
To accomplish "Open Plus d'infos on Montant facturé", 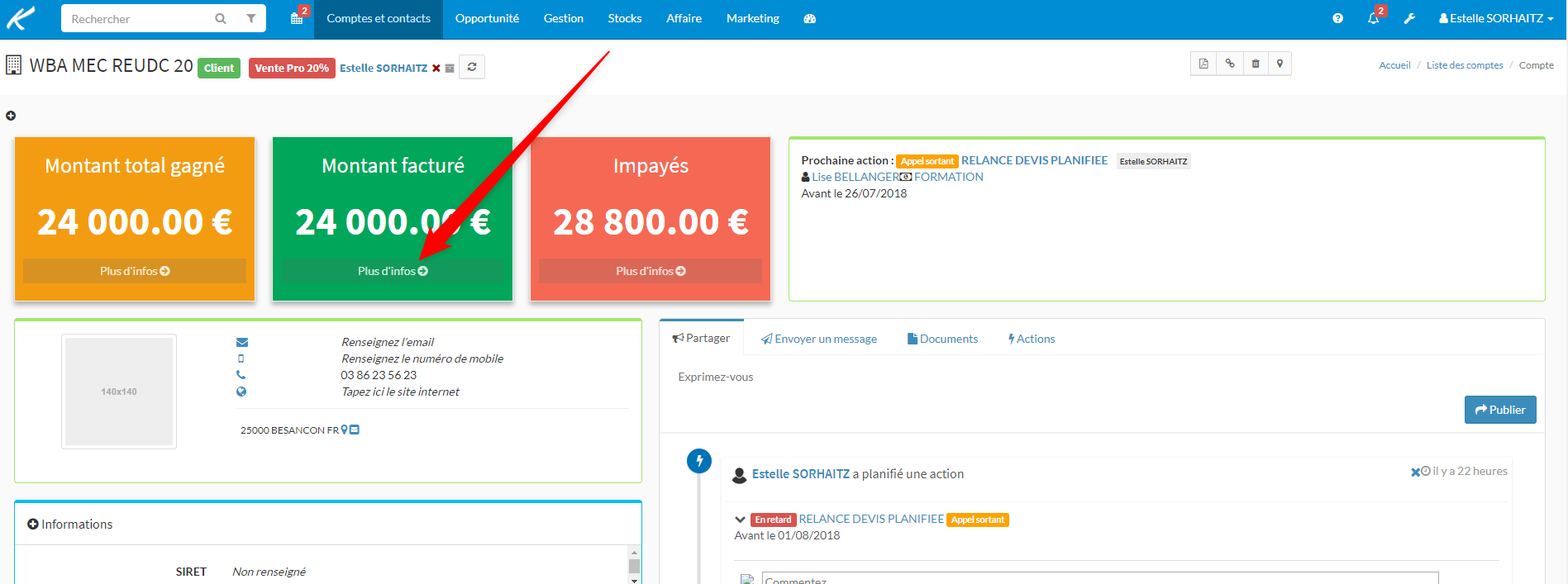I will click(x=393, y=271).
